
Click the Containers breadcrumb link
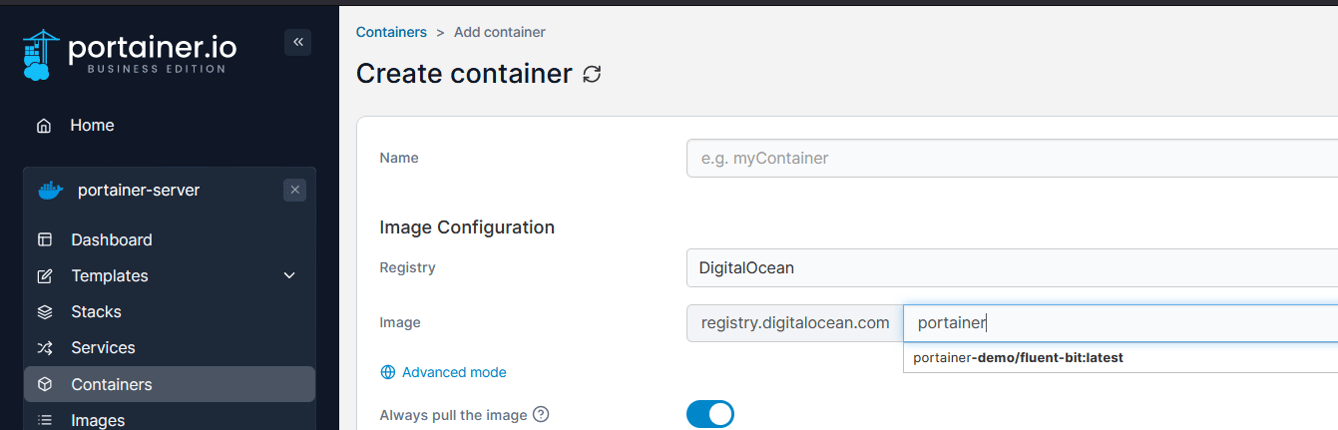(391, 32)
